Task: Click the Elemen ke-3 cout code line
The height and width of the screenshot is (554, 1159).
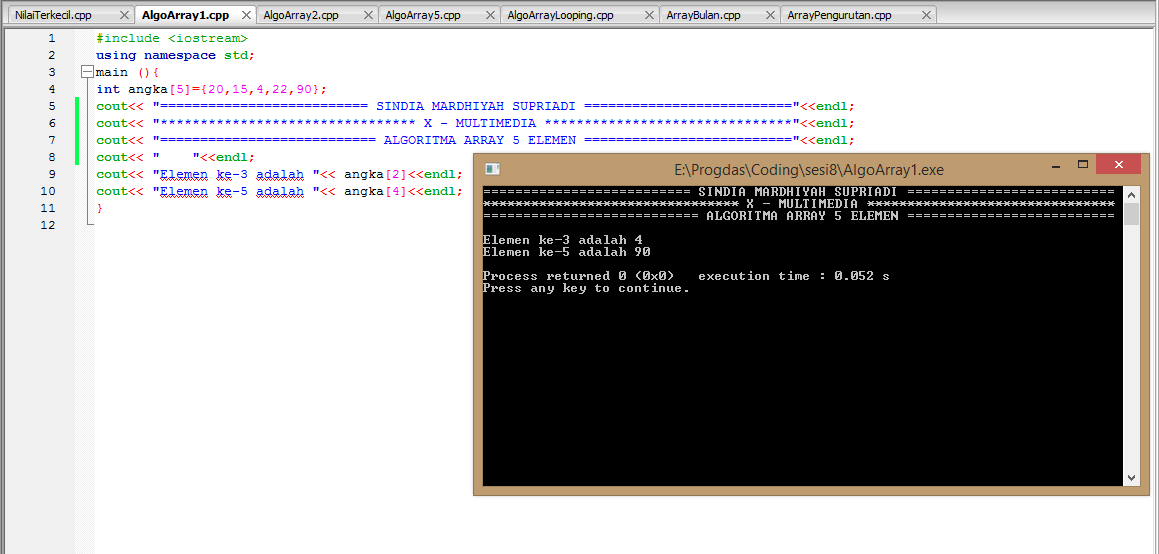Action: tap(279, 174)
